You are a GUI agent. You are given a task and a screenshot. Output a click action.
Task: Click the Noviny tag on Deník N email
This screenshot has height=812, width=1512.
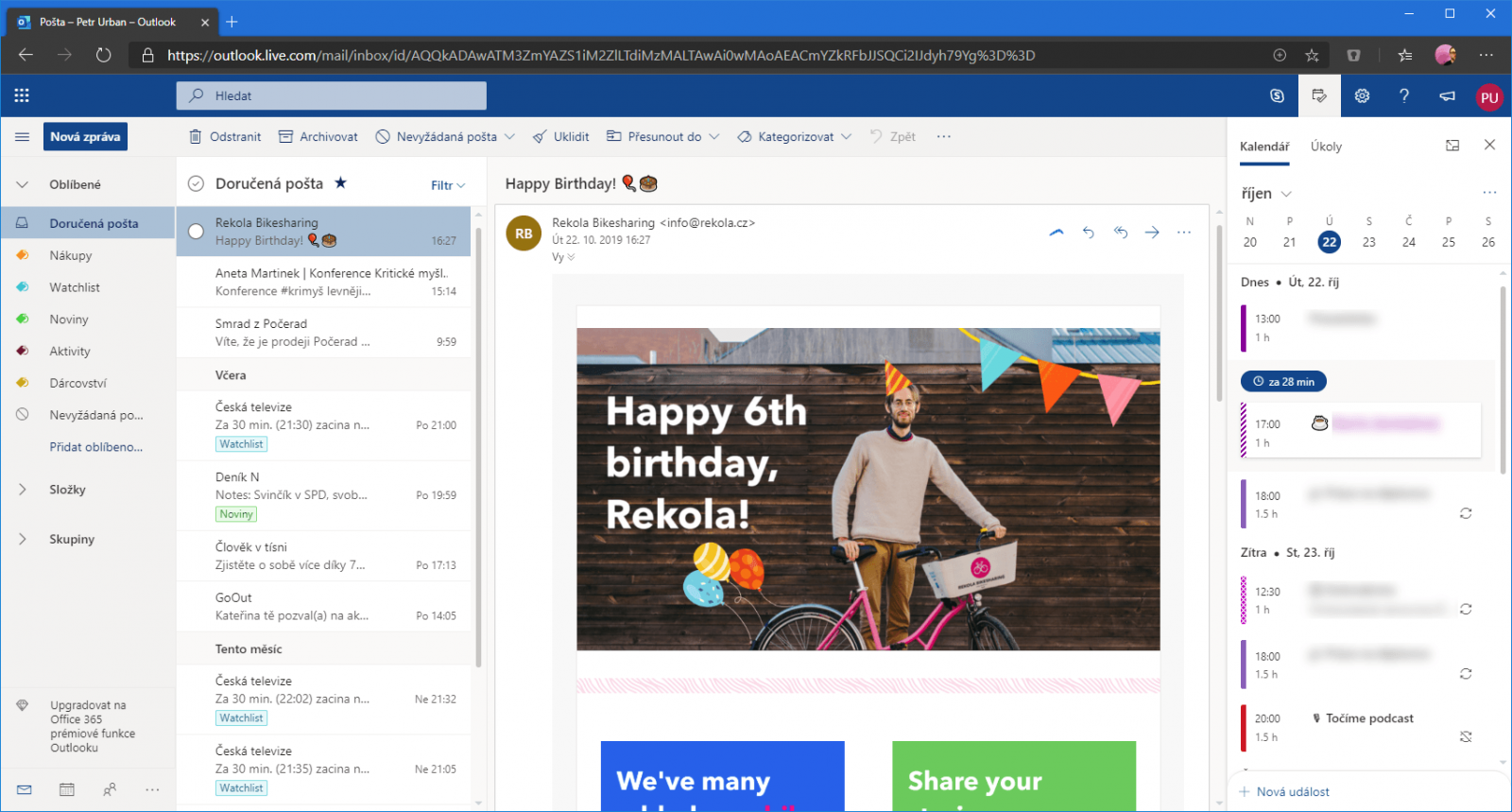(x=236, y=514)
